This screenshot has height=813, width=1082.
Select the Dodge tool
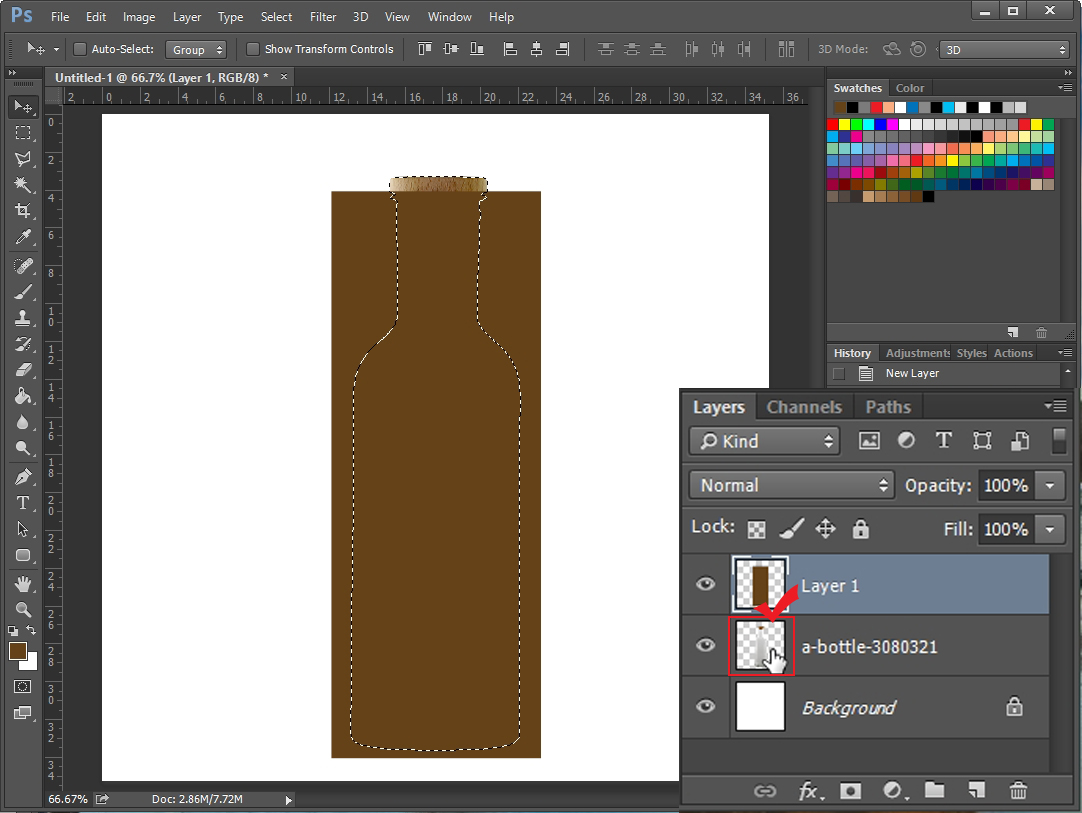click(23, 449)
